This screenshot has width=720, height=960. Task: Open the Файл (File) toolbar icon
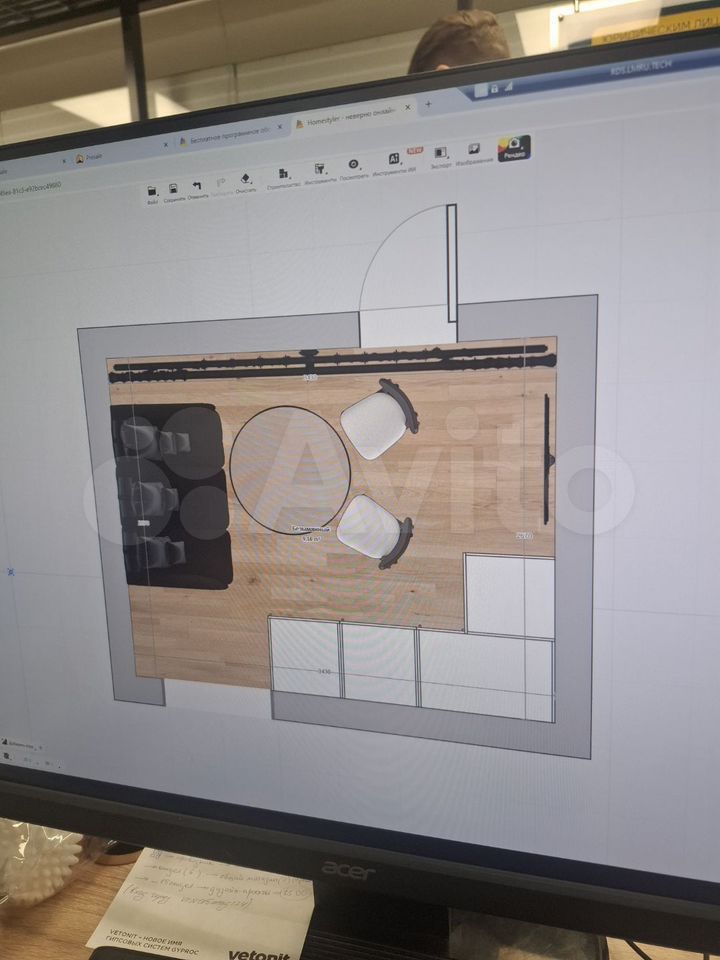point(152,191)
